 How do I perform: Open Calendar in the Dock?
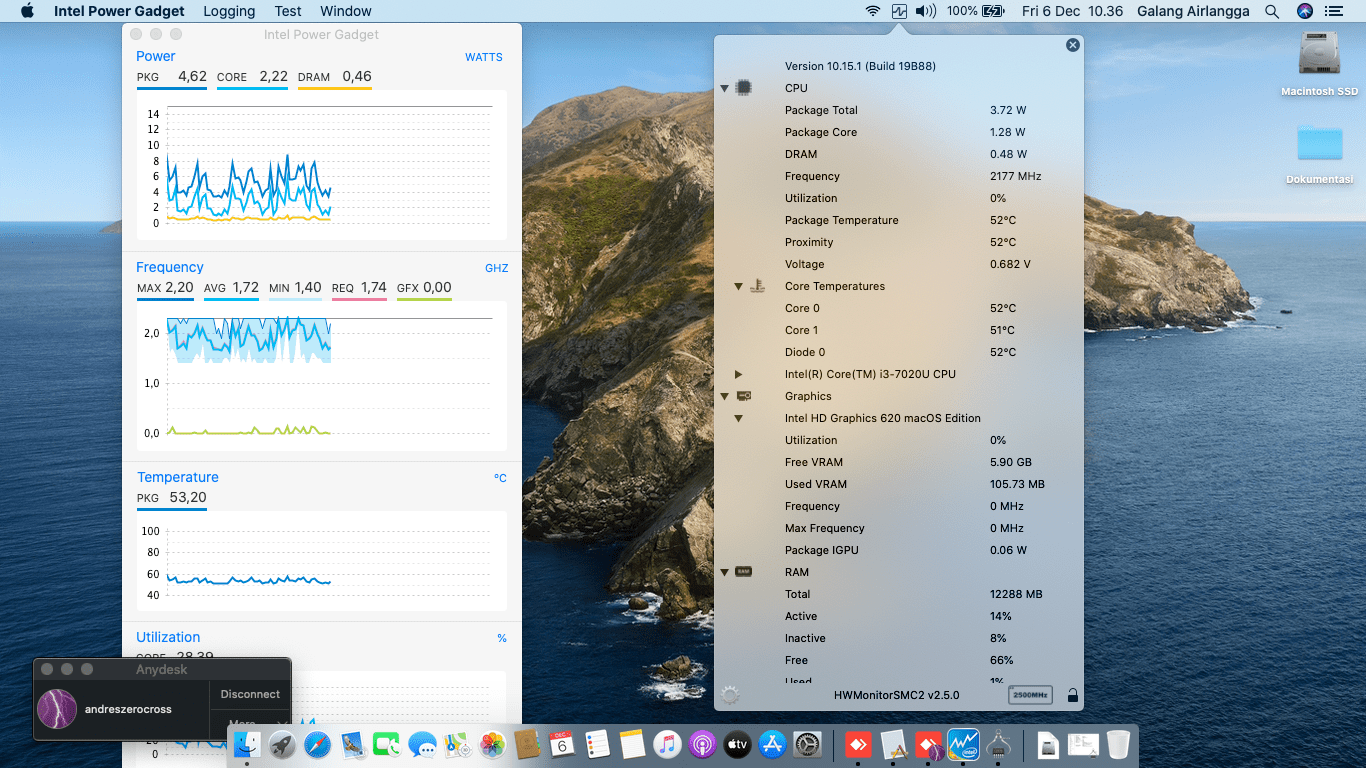(x=562, y=744)
